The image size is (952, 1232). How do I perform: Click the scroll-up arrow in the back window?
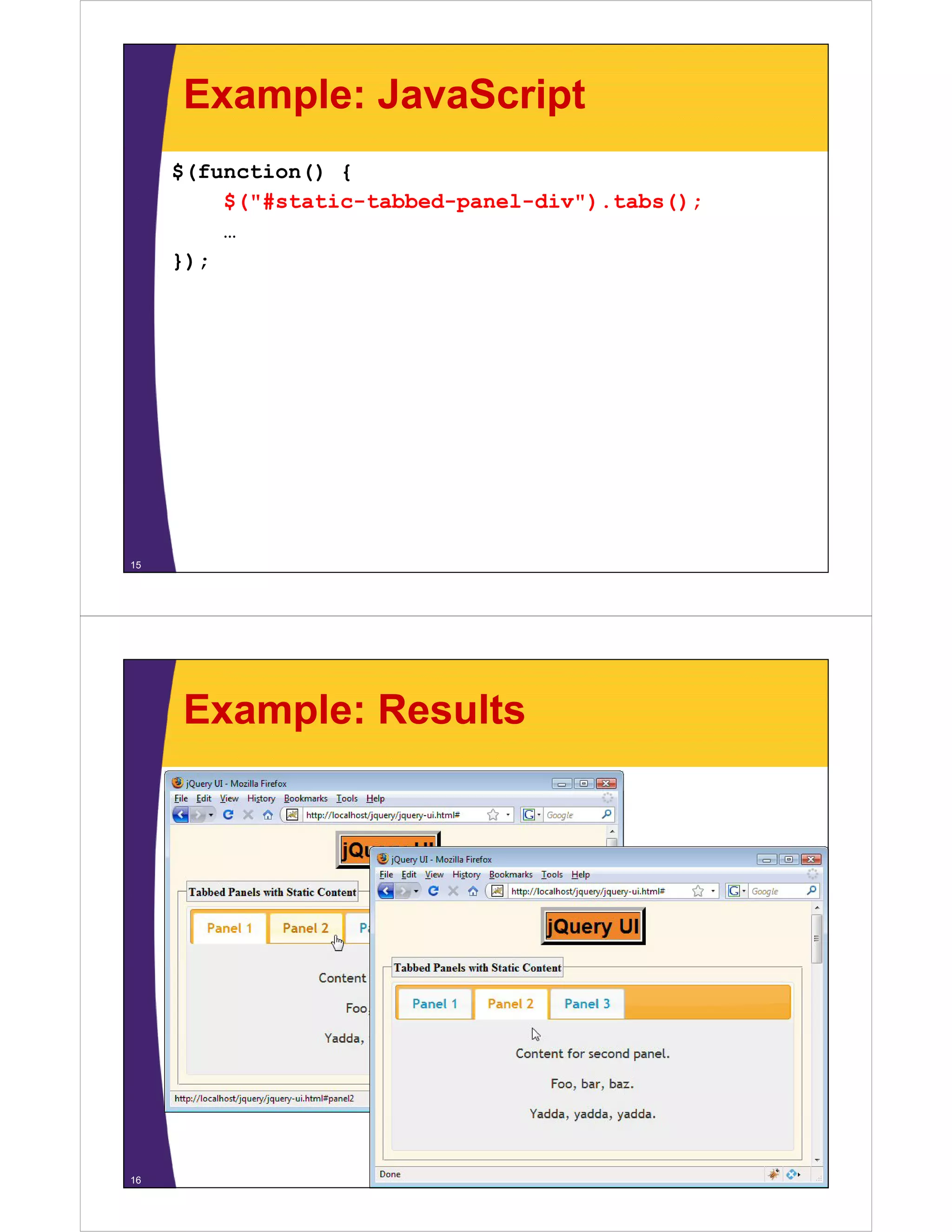(612, 832)
